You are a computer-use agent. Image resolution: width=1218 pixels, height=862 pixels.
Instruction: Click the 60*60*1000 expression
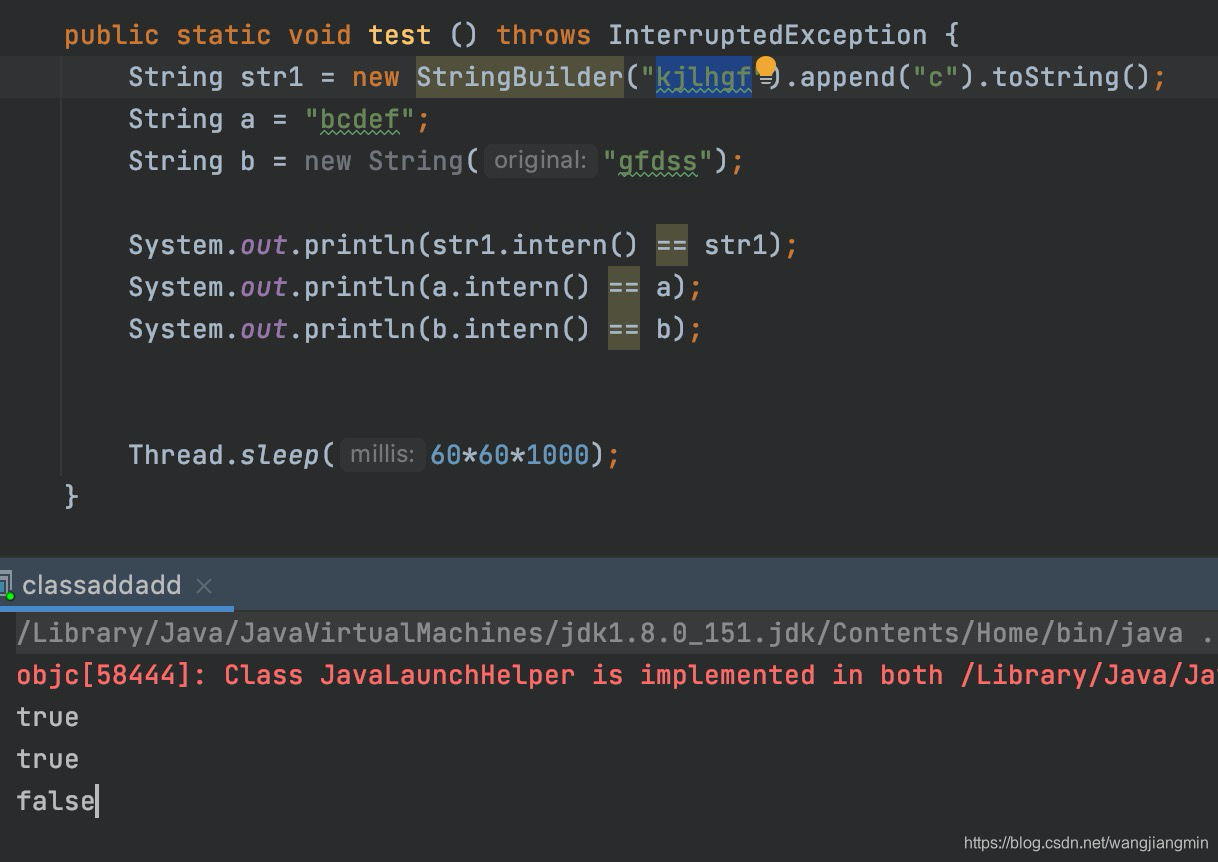click(x=510, y=455)
